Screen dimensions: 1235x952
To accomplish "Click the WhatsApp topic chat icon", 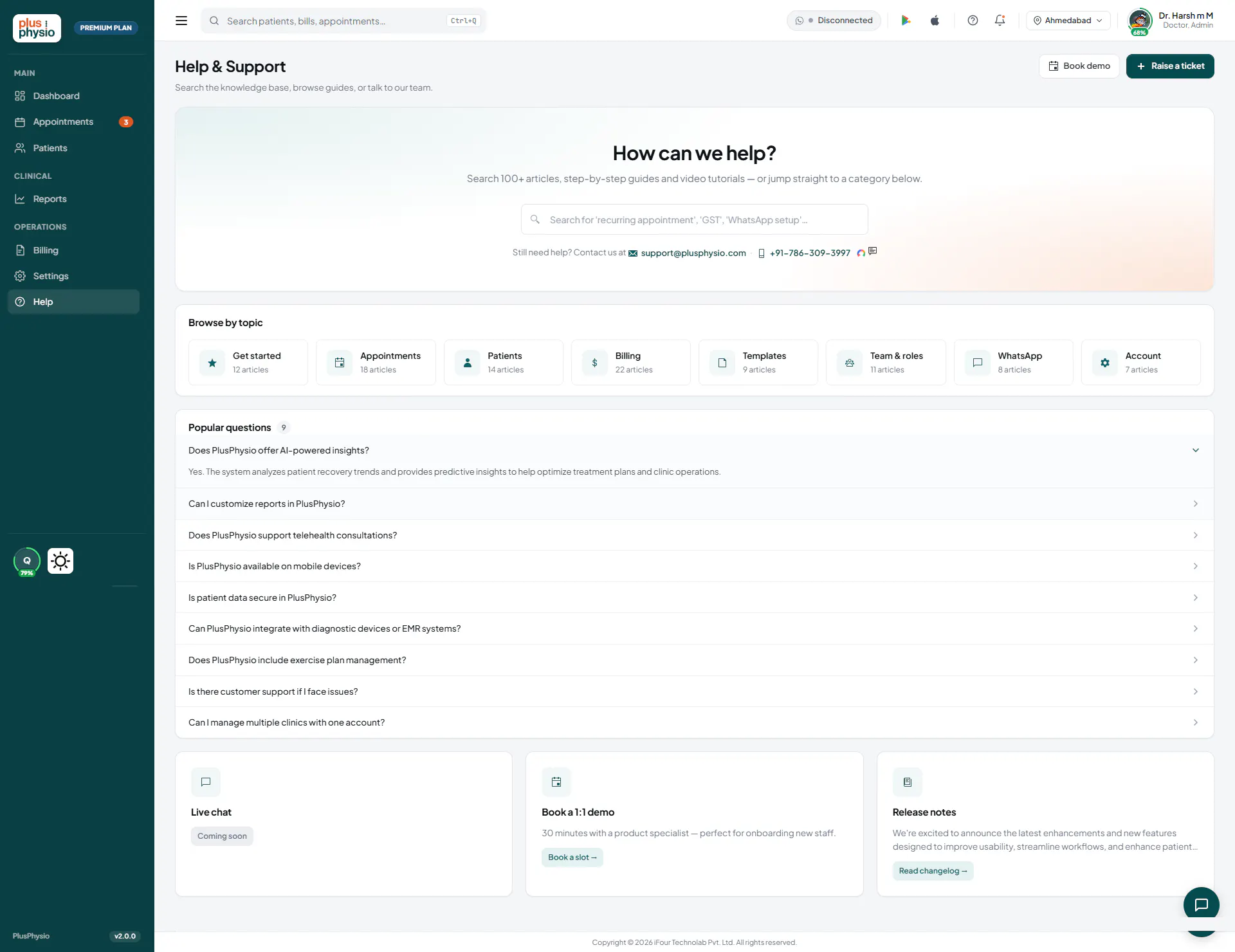I will pos(978,363).
